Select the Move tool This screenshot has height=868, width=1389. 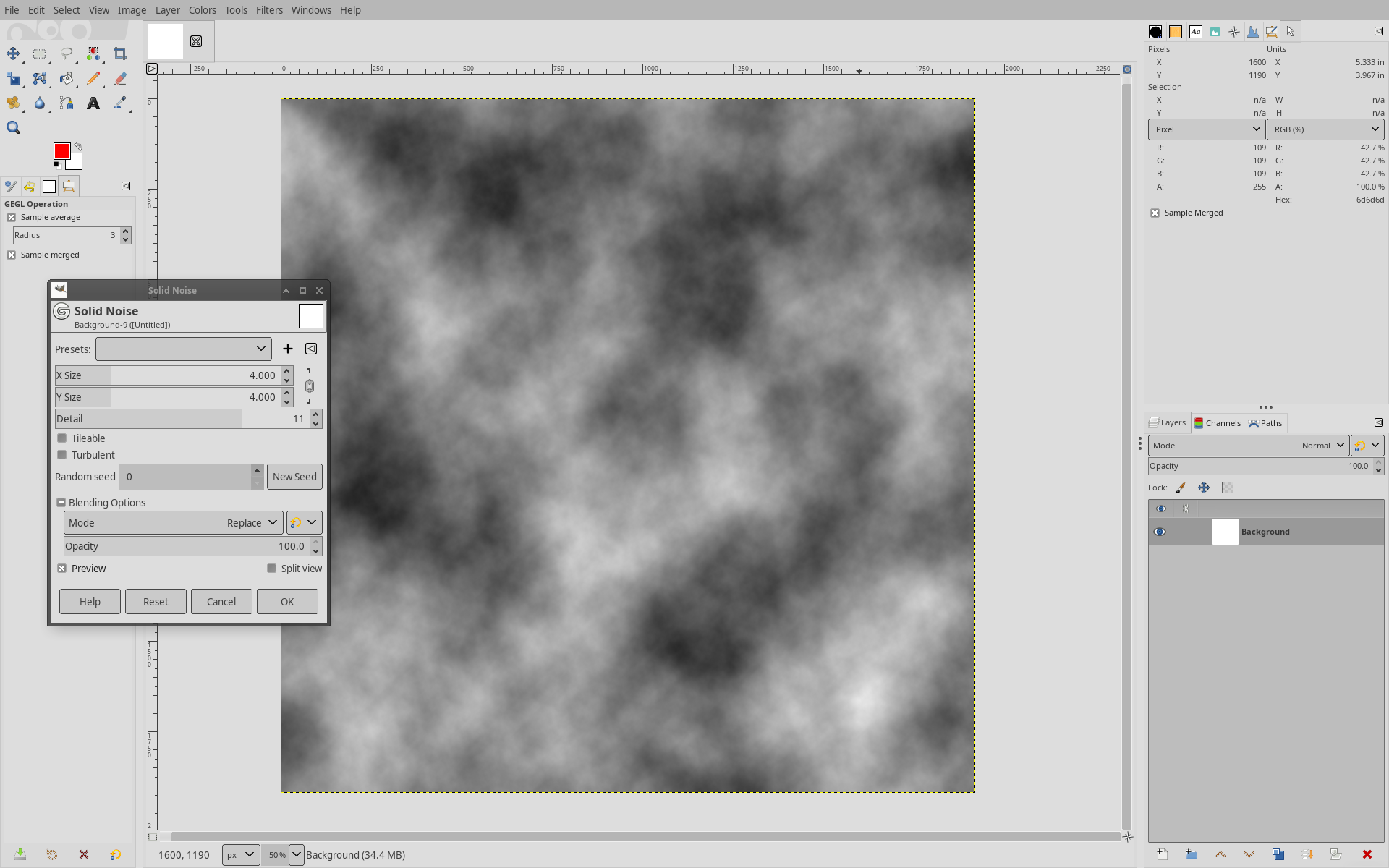point(13,54)
